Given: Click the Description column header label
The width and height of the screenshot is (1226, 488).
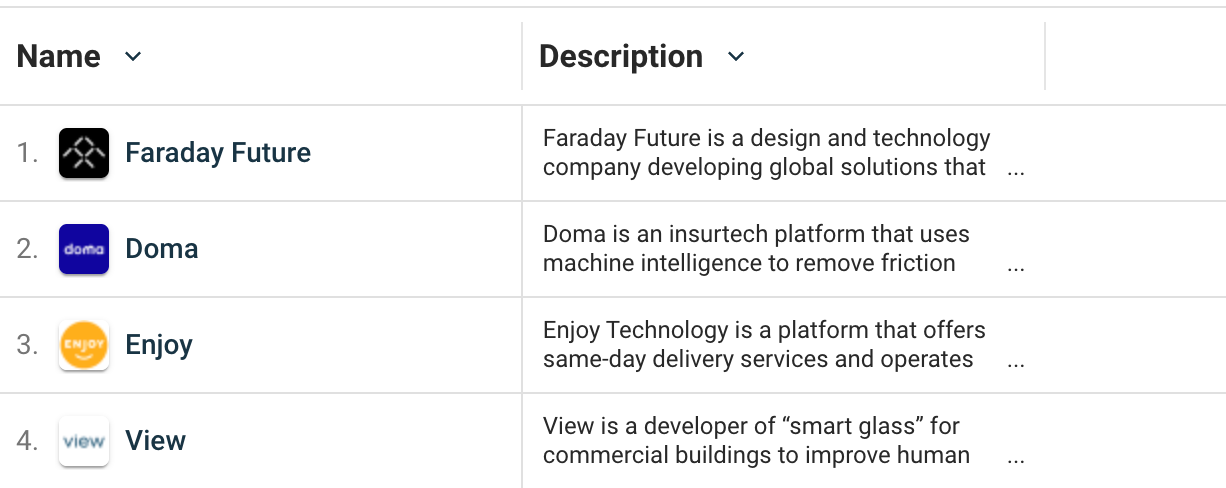Looking at the screenshot, I should pyautogui.click(x=621, y=56).
